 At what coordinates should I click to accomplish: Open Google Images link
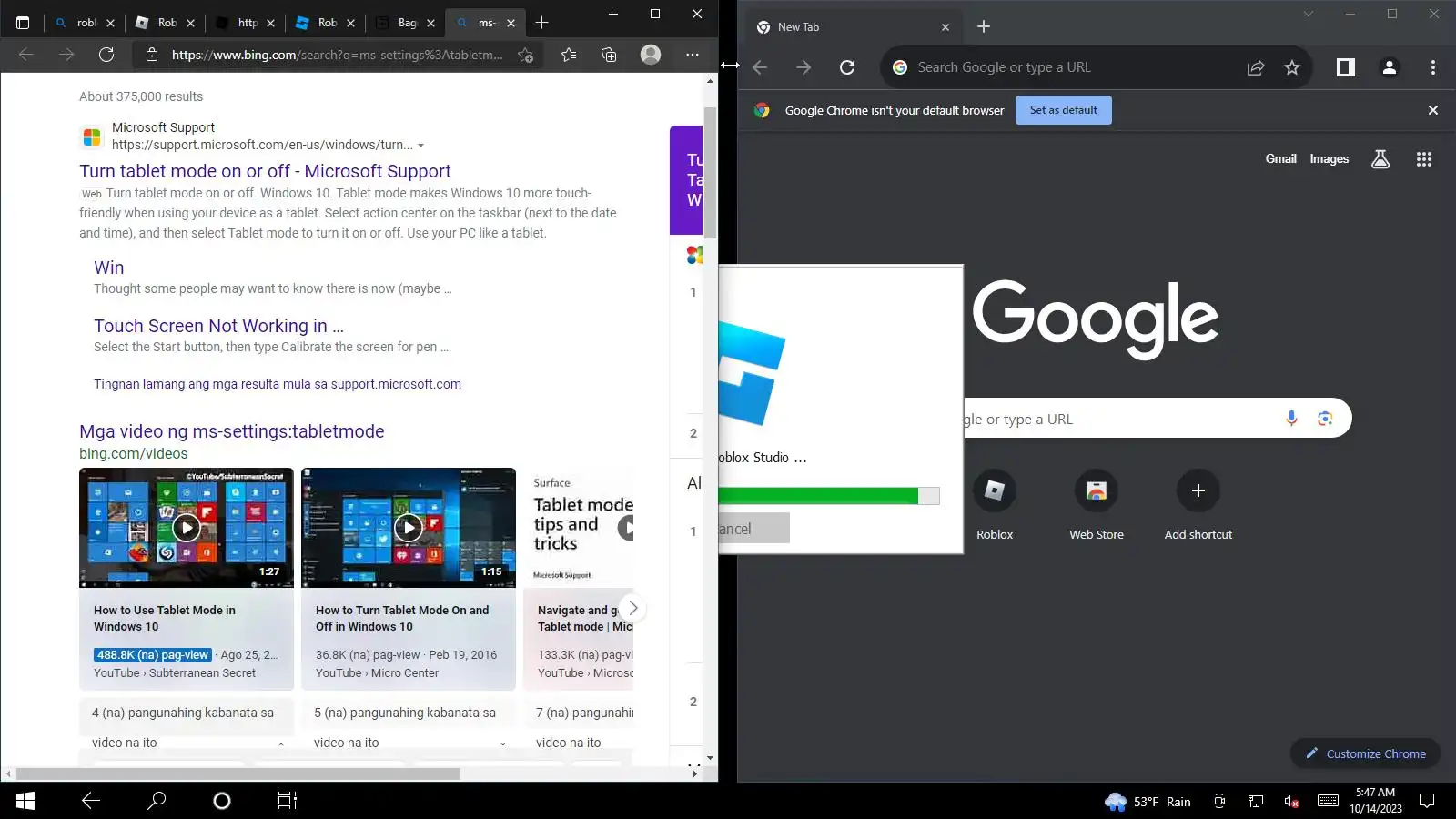pyautogui.click(x=1329, y=158)
